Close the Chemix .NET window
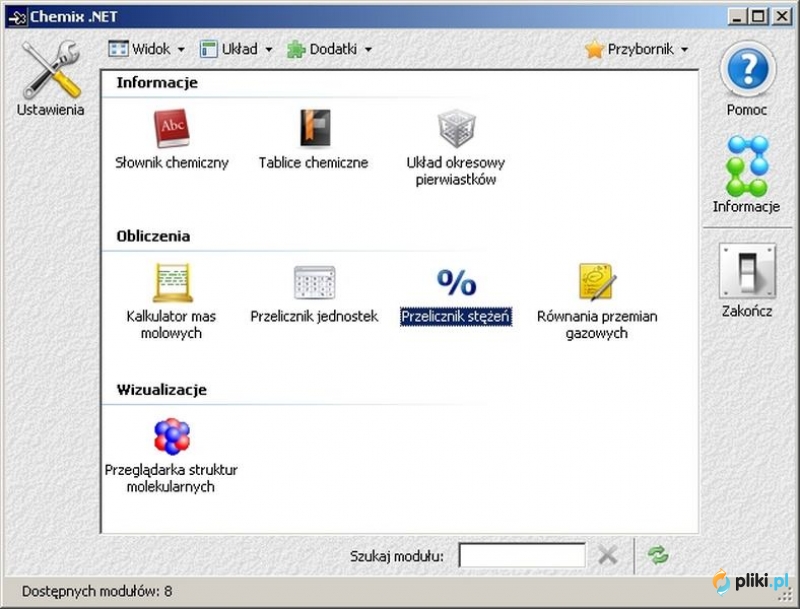800x609 pixels. point(782,17)
